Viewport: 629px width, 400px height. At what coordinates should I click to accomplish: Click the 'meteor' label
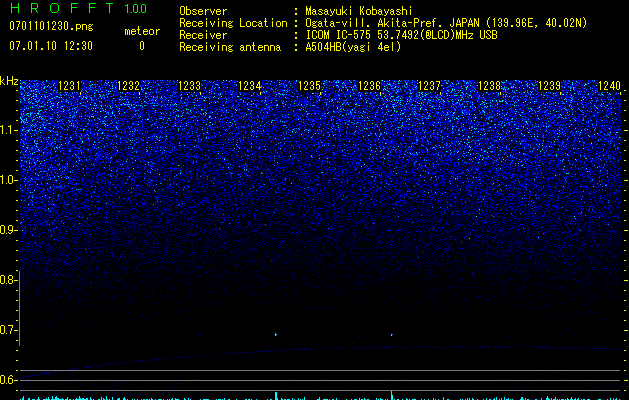[x=142, y=31]
